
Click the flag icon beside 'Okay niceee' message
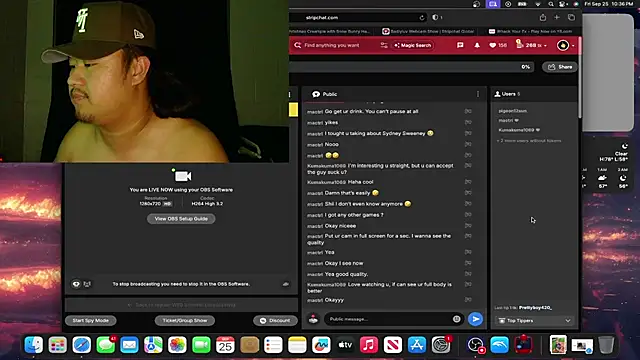(x=468, y=225)
